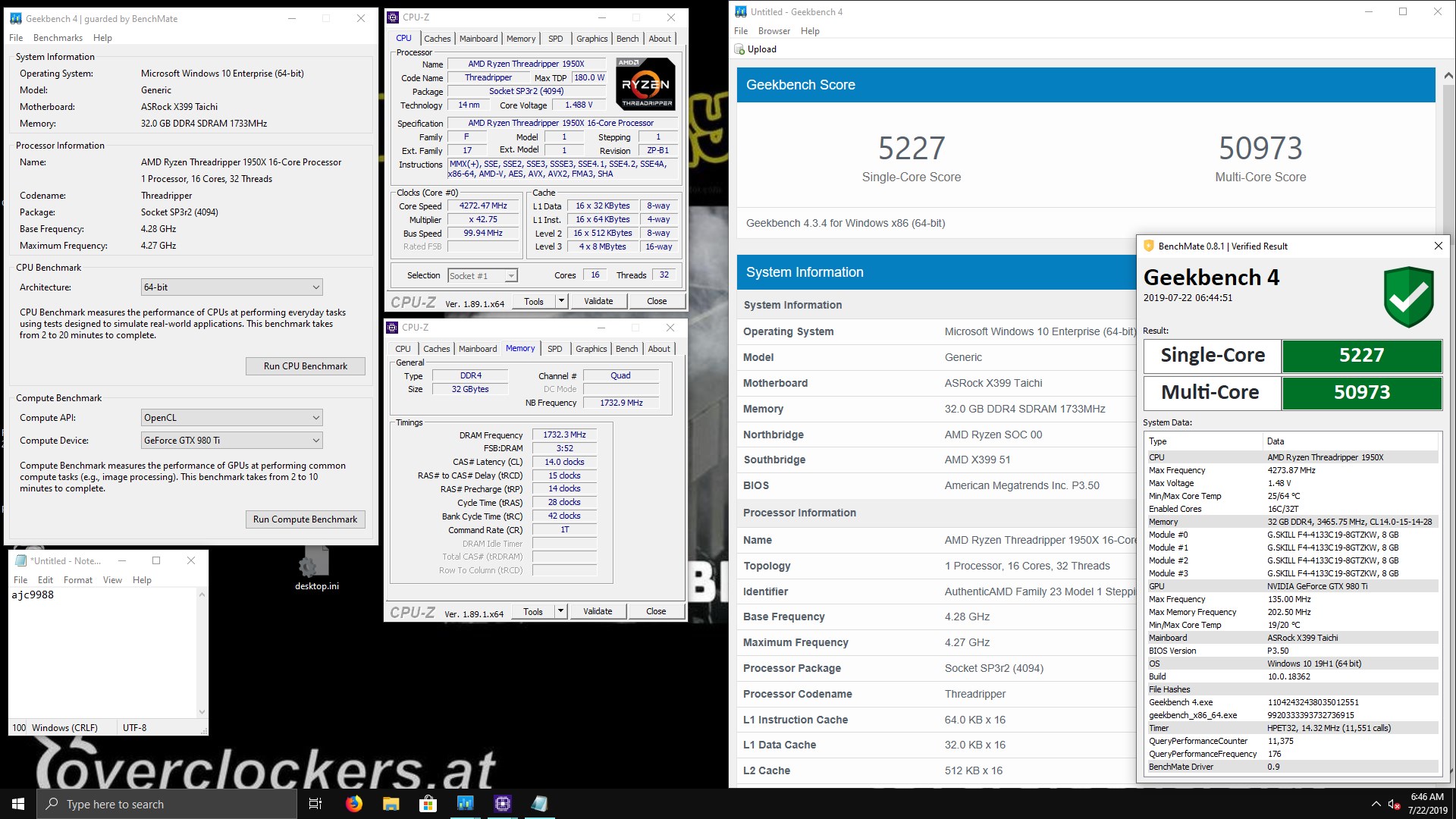Click the green verified shield icon
This screenshot has height=819, width=1456.
point(1408,297)
